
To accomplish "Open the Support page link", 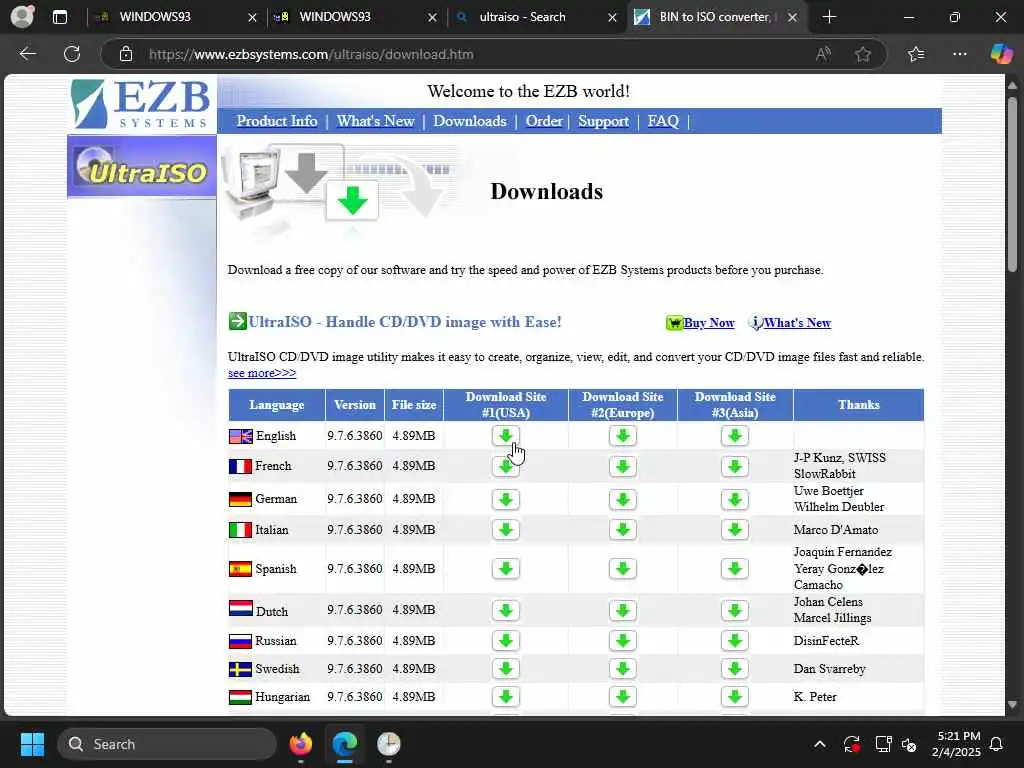I will (x=603, y=121).
